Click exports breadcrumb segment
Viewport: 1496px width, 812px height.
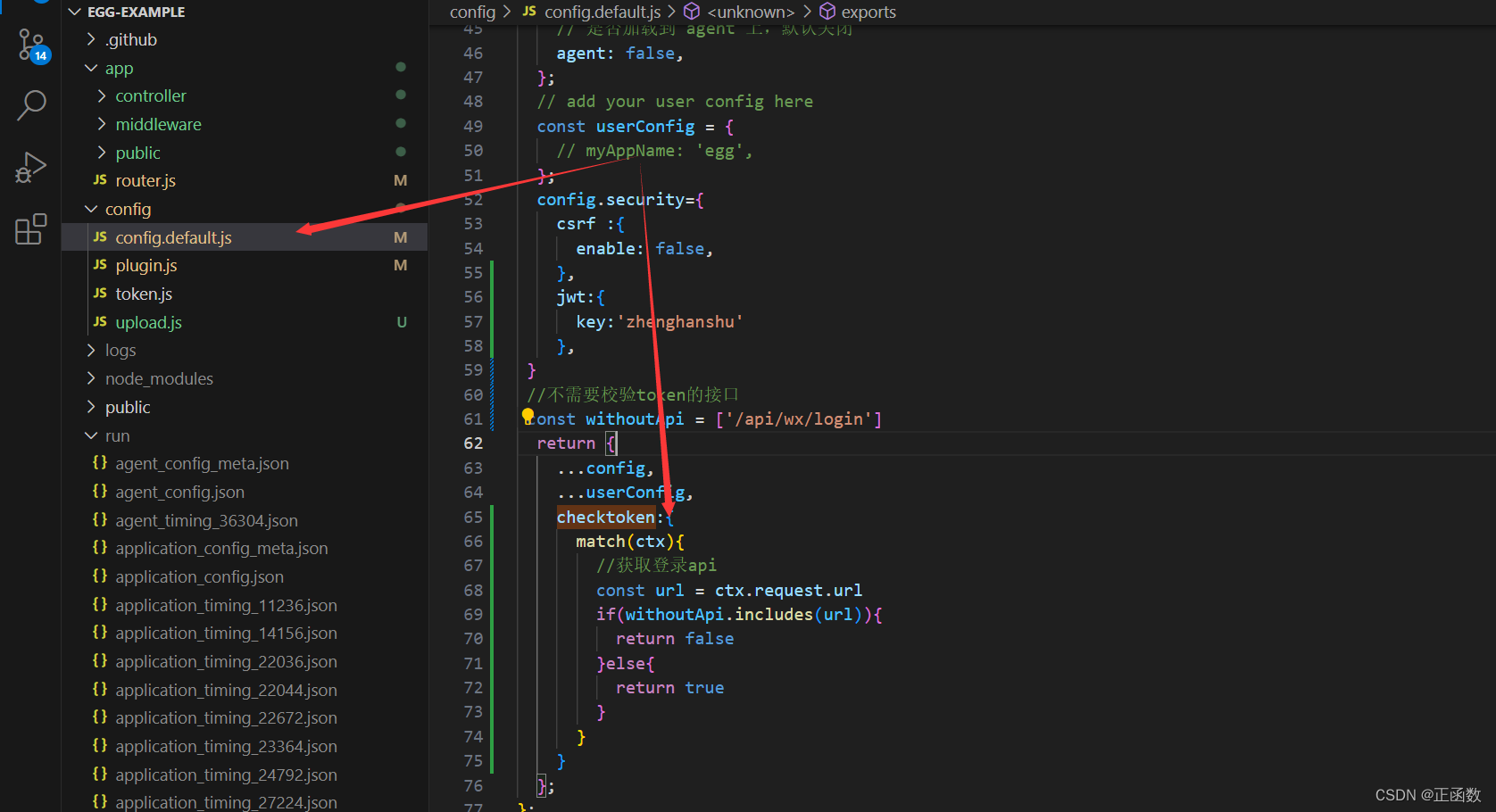[869, 12]
